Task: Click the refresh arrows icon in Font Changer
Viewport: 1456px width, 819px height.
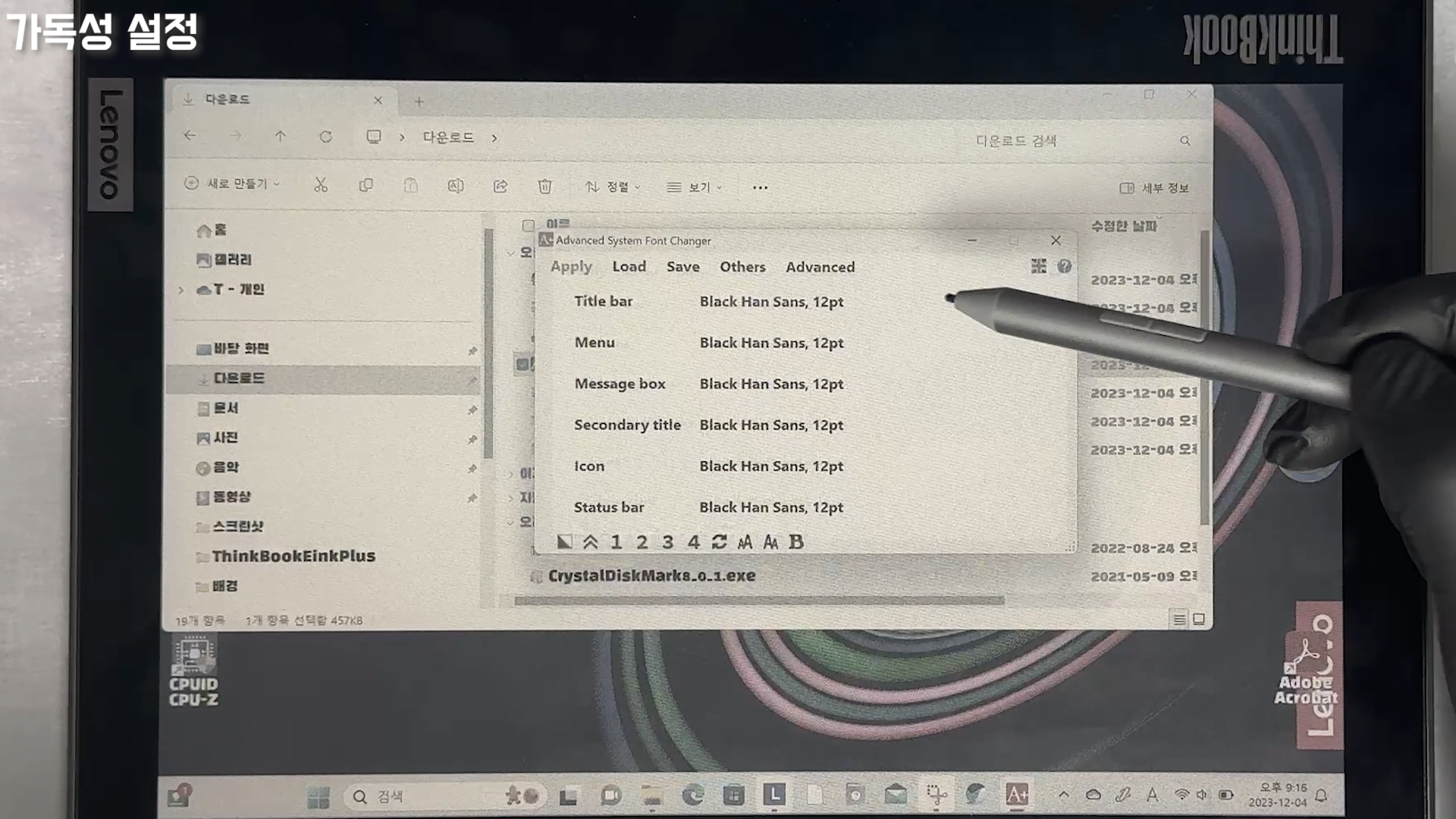Action: coord(719,541)
